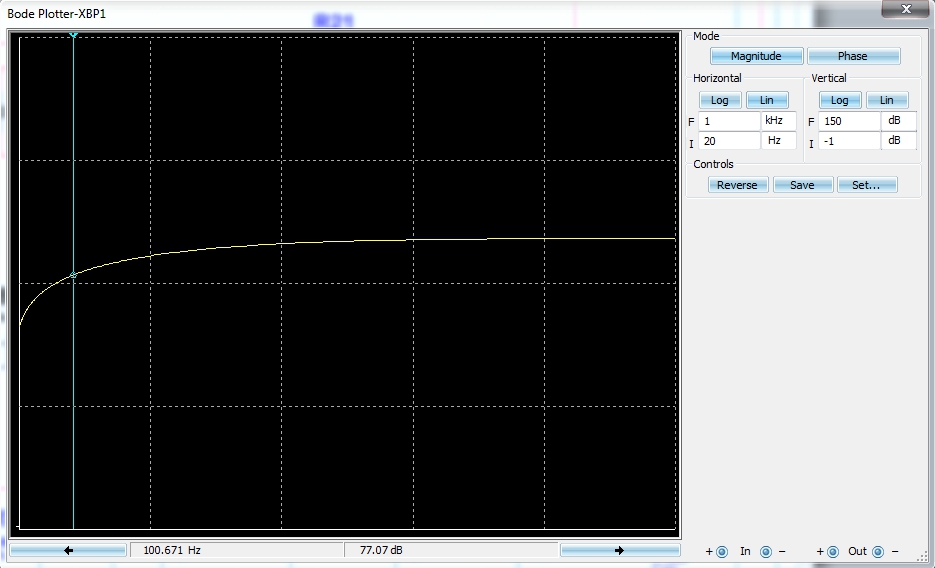This screenshot has height=568, width=935.
Task: Set the Horizontal axis to Lin
Action: 767,100
